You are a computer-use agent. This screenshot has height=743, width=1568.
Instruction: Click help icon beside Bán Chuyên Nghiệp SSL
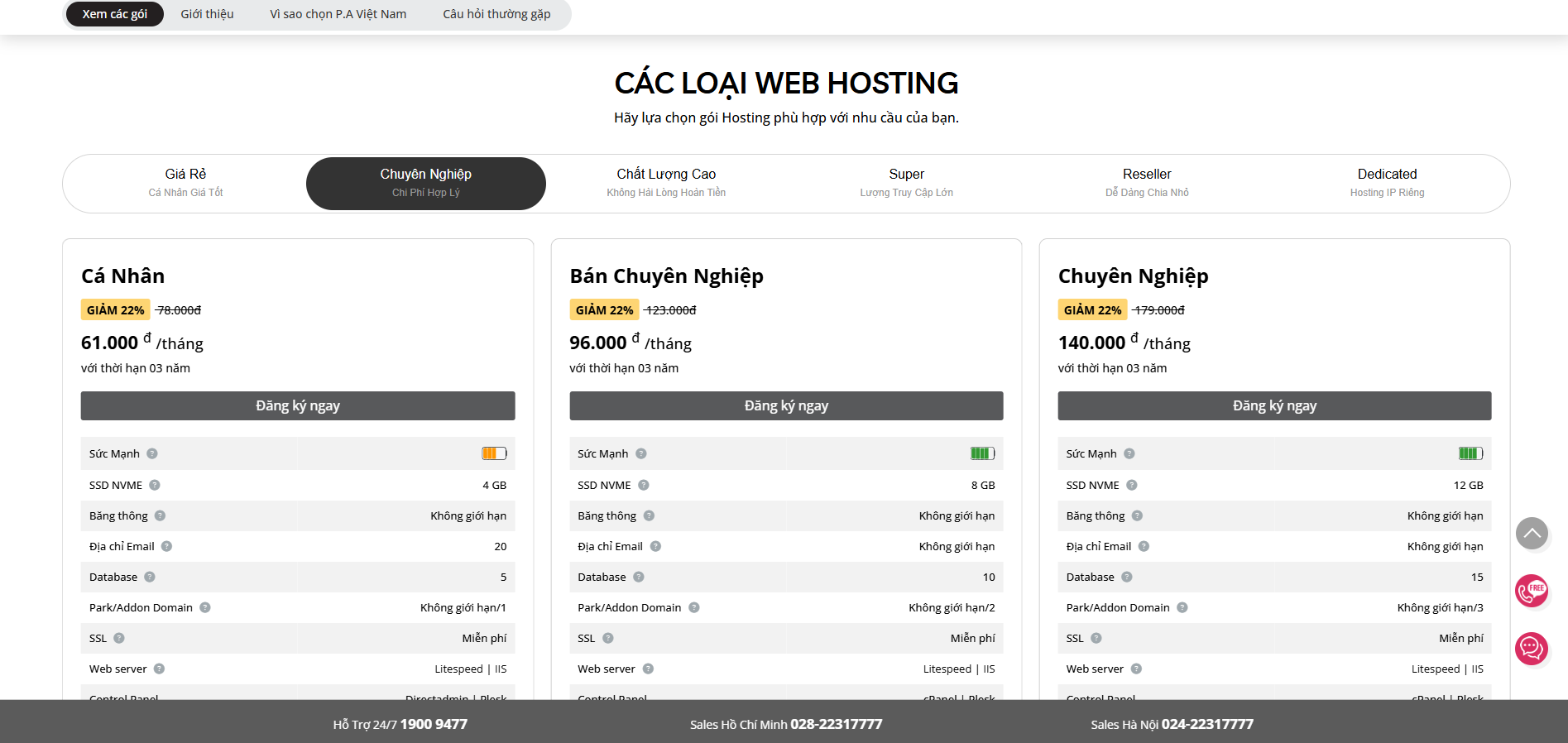608,638
